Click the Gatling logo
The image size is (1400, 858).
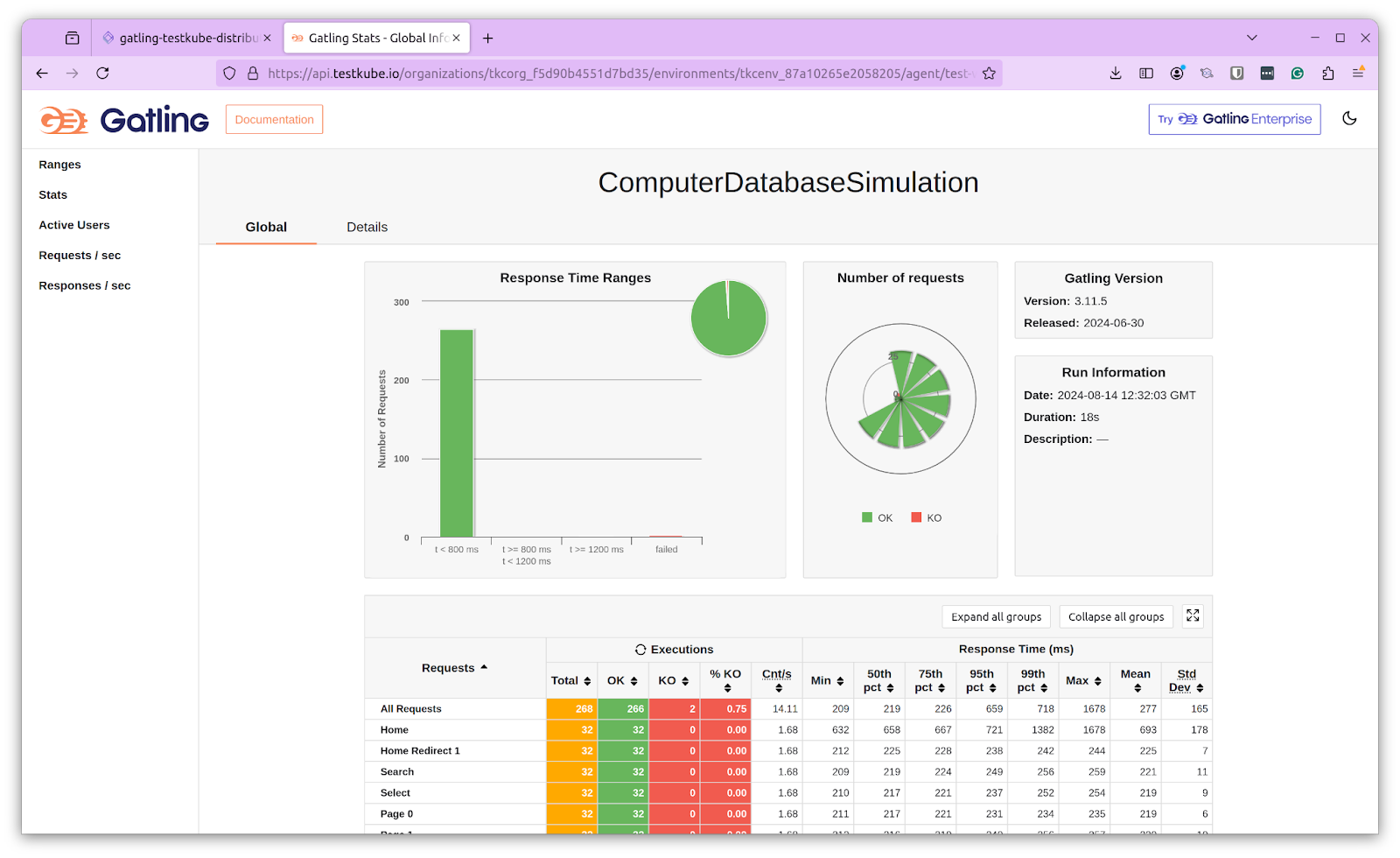pyautogui.click(x=124, y=120)
